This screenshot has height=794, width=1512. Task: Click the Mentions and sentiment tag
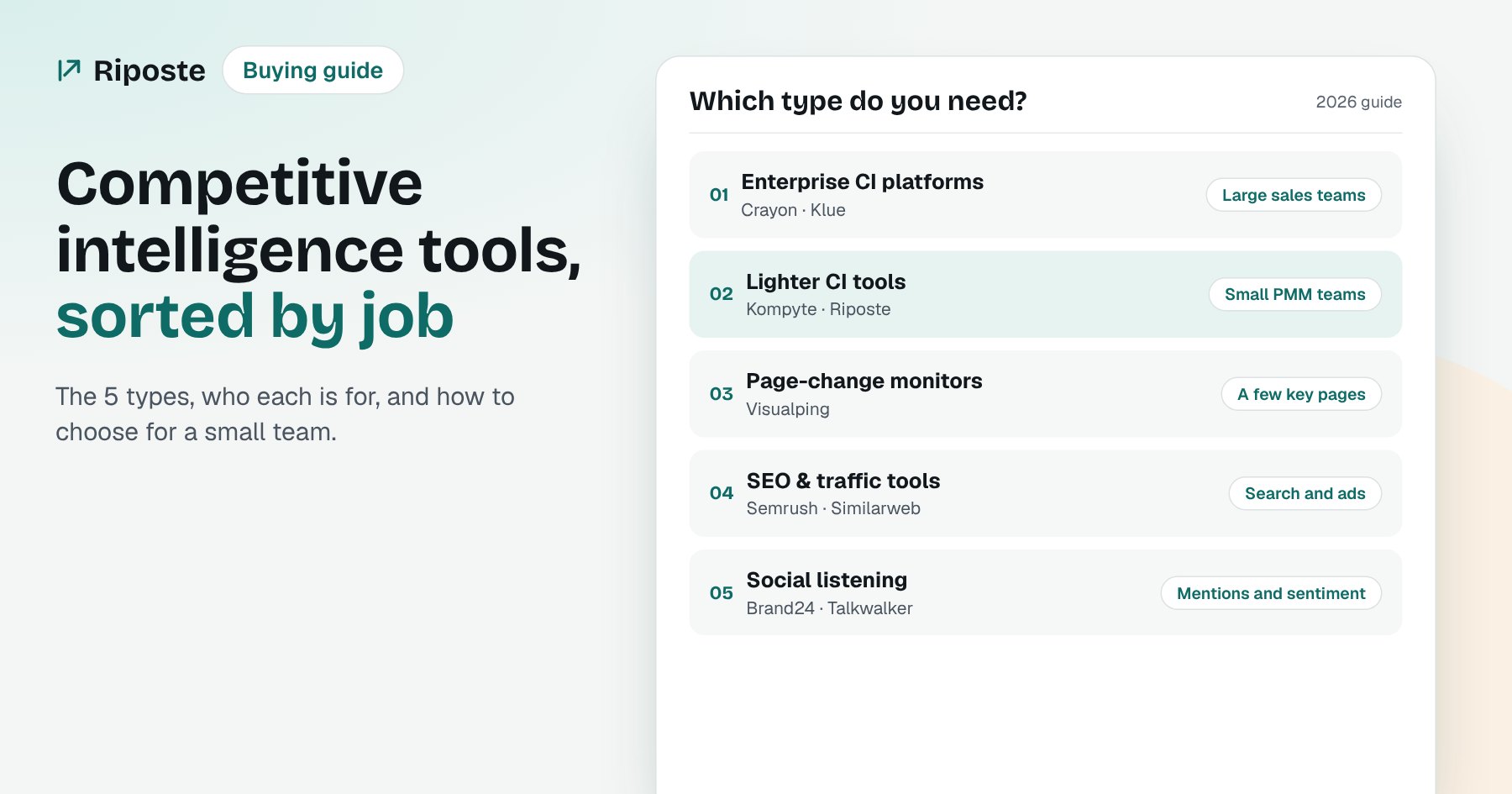[1271, 593]
